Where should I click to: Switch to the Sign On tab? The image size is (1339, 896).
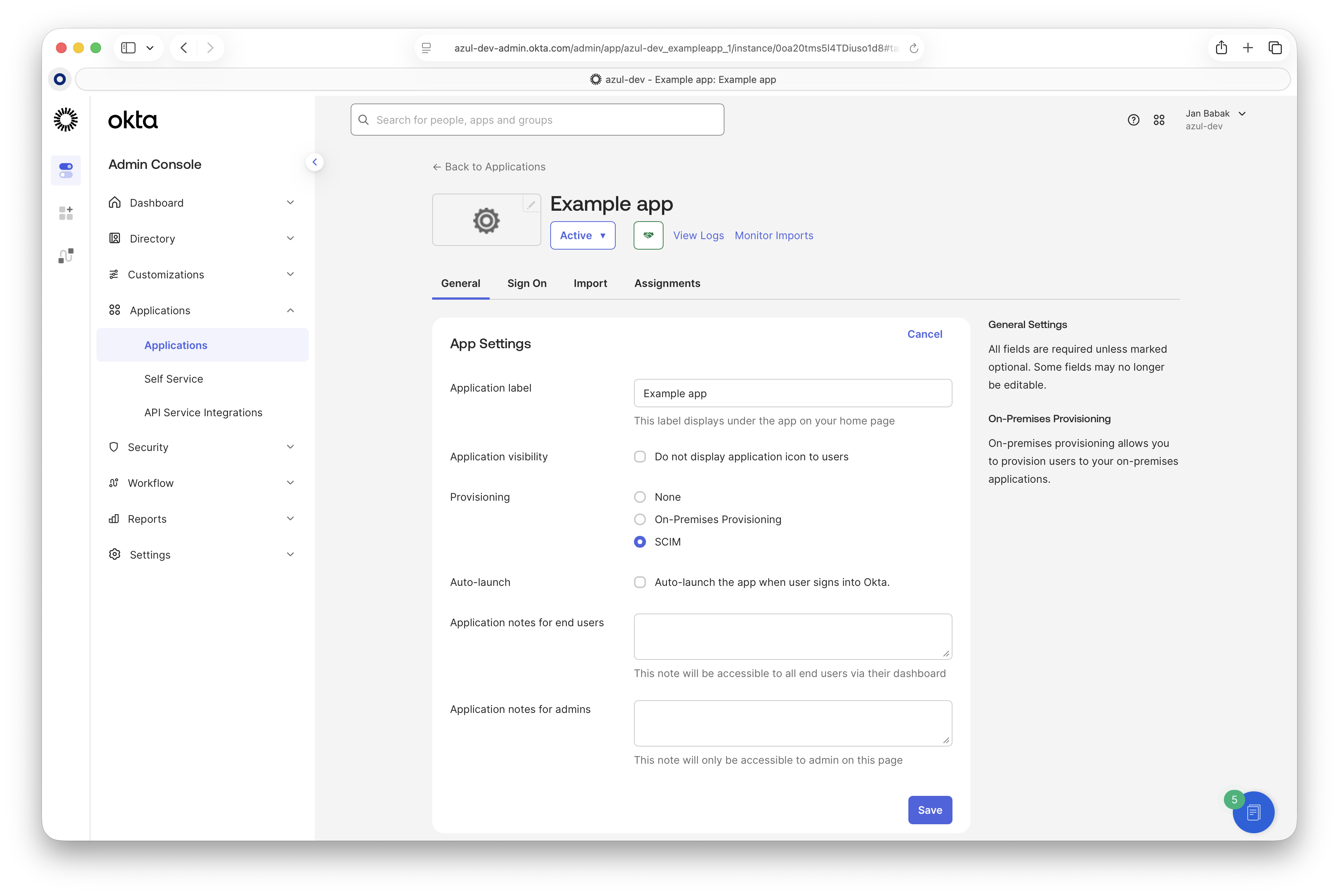coord(527,284)
